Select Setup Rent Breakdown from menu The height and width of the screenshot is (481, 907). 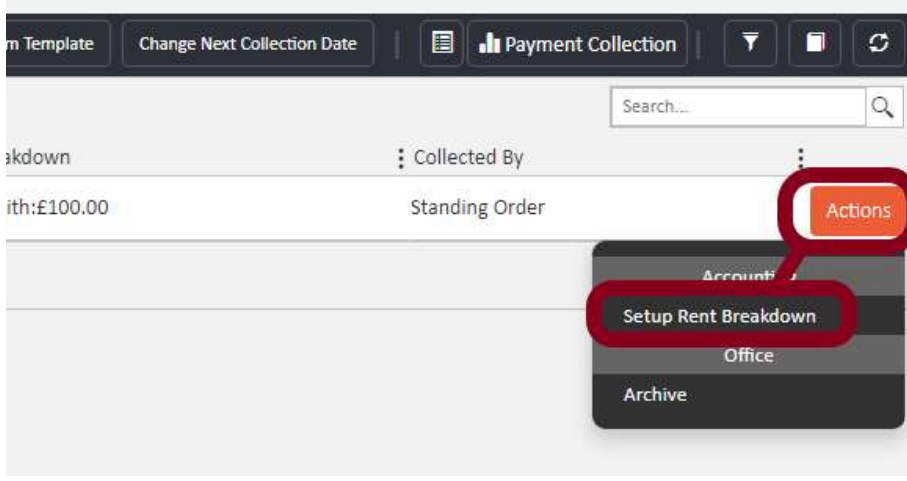click(x=719, y=316)
